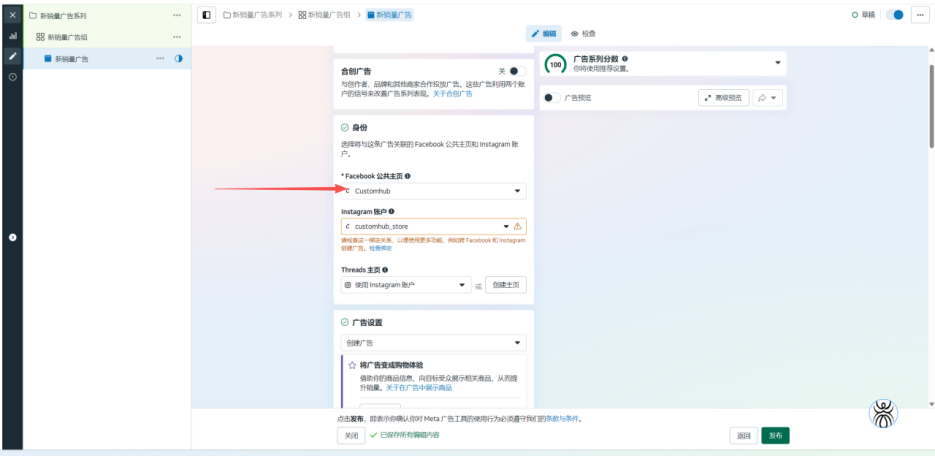This screenshot has height=456, width=935.
Task: Expand the 广告系列分数 panel chevron
Action: [777, 63]
